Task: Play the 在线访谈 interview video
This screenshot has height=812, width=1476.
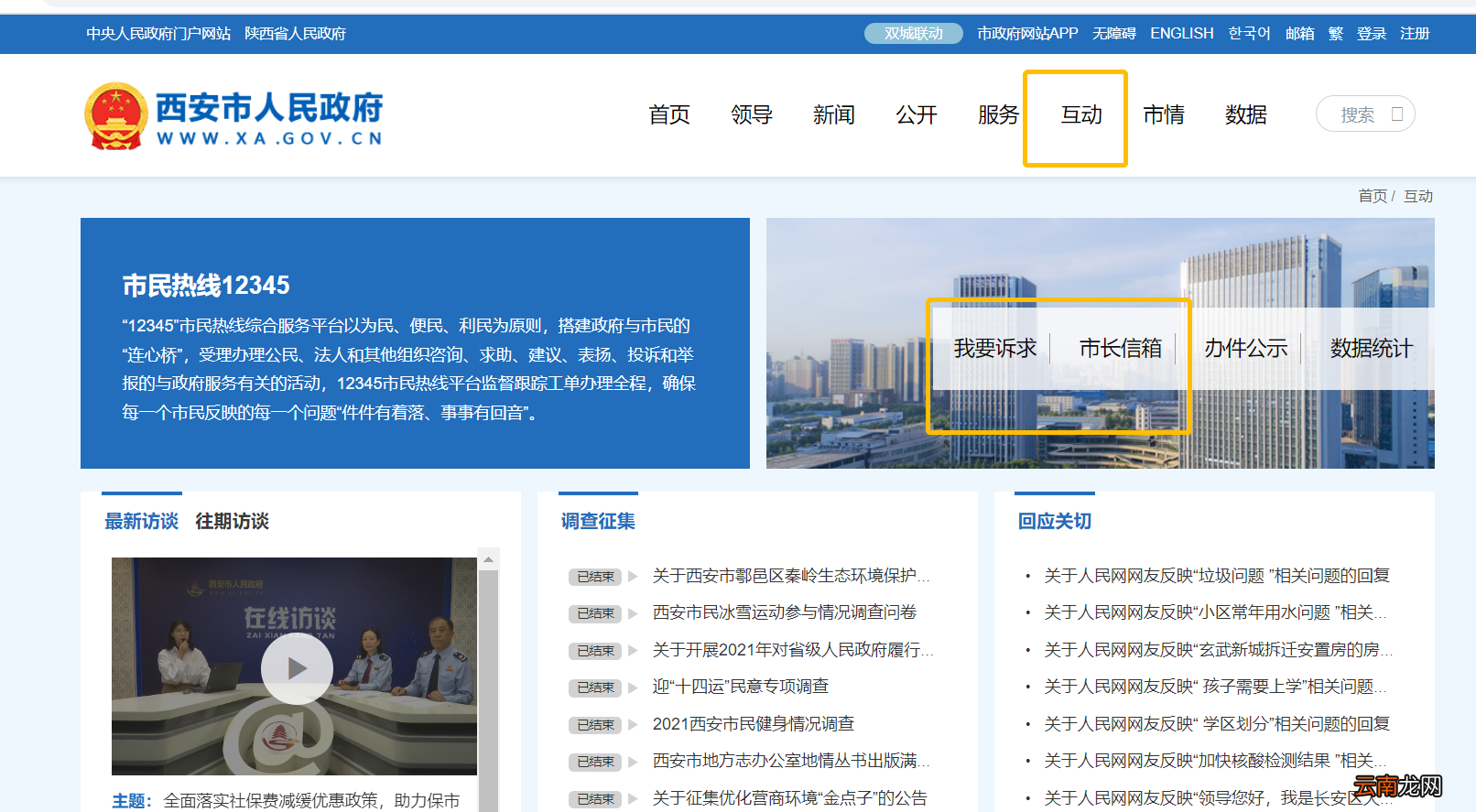Action: [x=297, y=668]
